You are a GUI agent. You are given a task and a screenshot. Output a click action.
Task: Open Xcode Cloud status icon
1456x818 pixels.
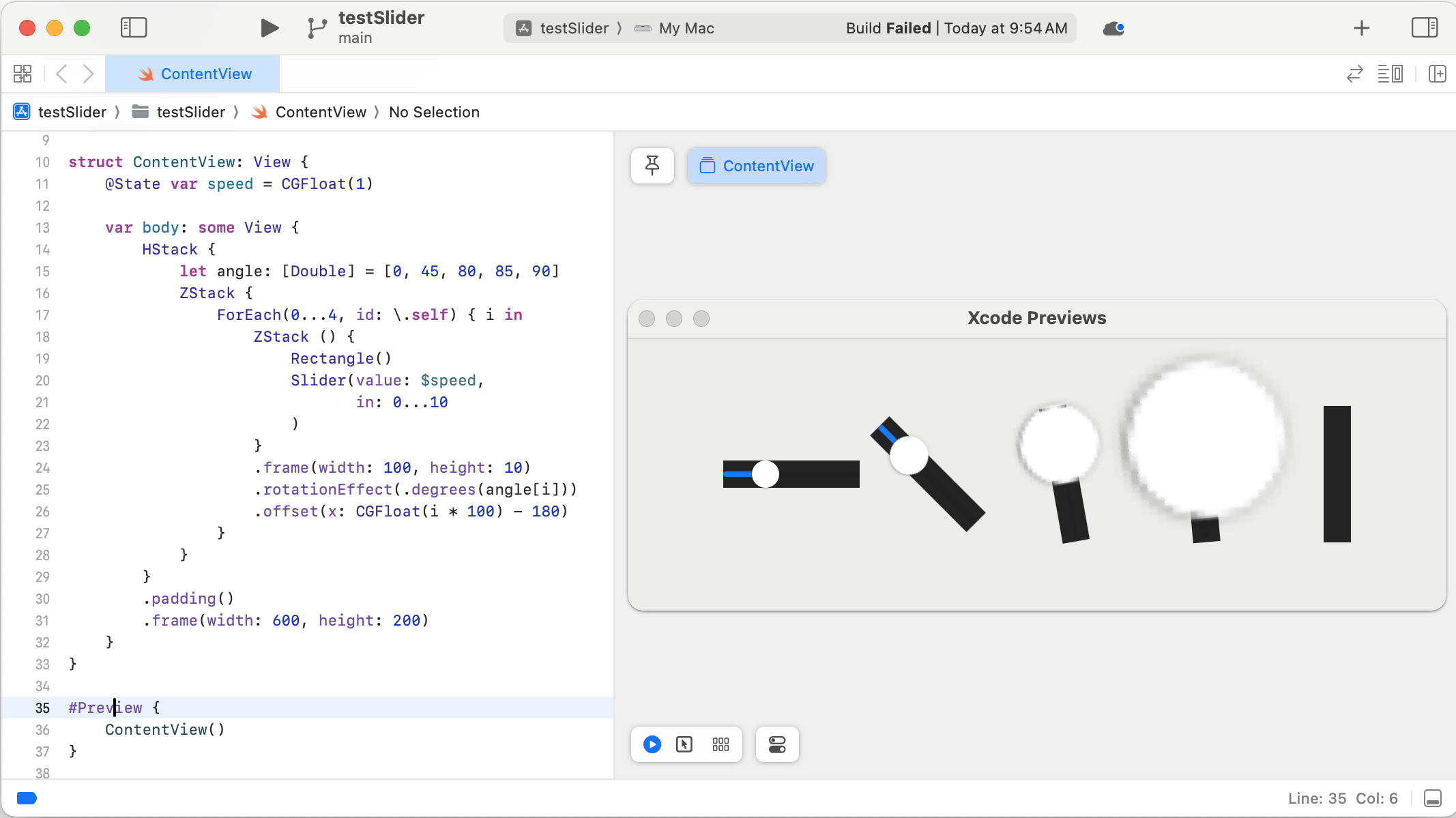click(x=1113, y=28)
